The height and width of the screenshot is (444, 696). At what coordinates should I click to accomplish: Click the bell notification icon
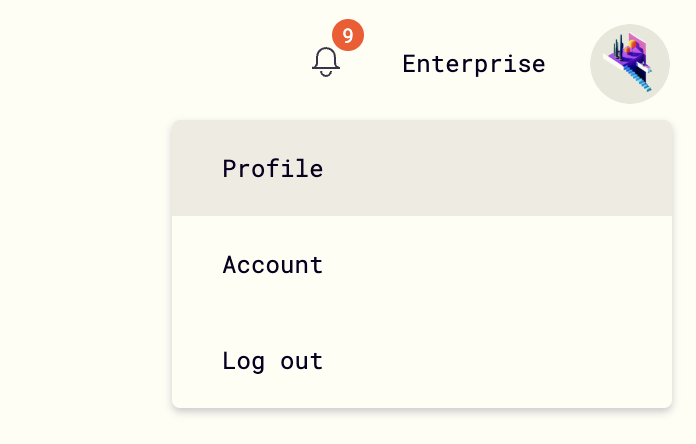(326, 62)
